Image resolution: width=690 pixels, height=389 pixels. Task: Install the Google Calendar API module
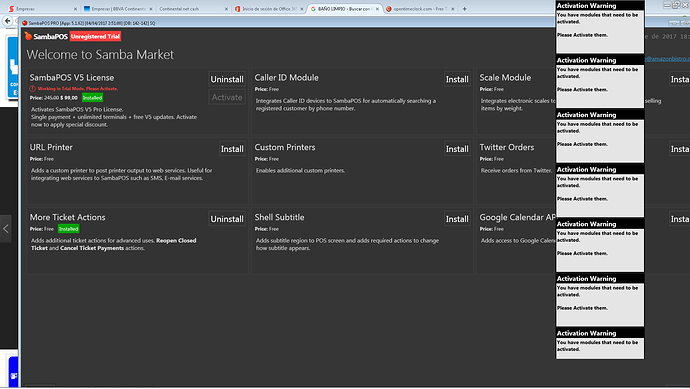679,219
